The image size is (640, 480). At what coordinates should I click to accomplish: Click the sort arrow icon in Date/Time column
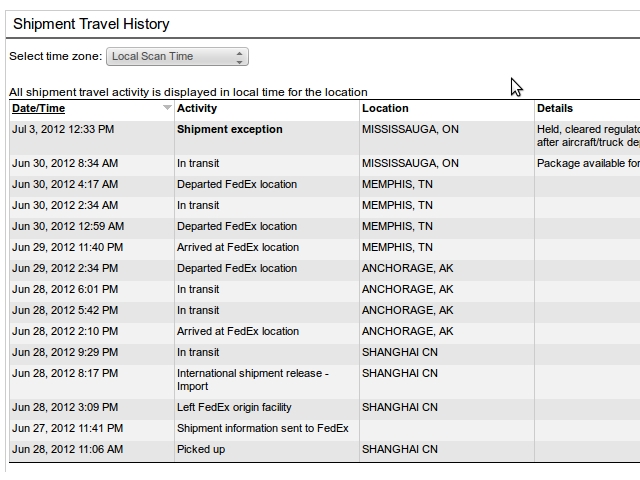click(167, 107)
